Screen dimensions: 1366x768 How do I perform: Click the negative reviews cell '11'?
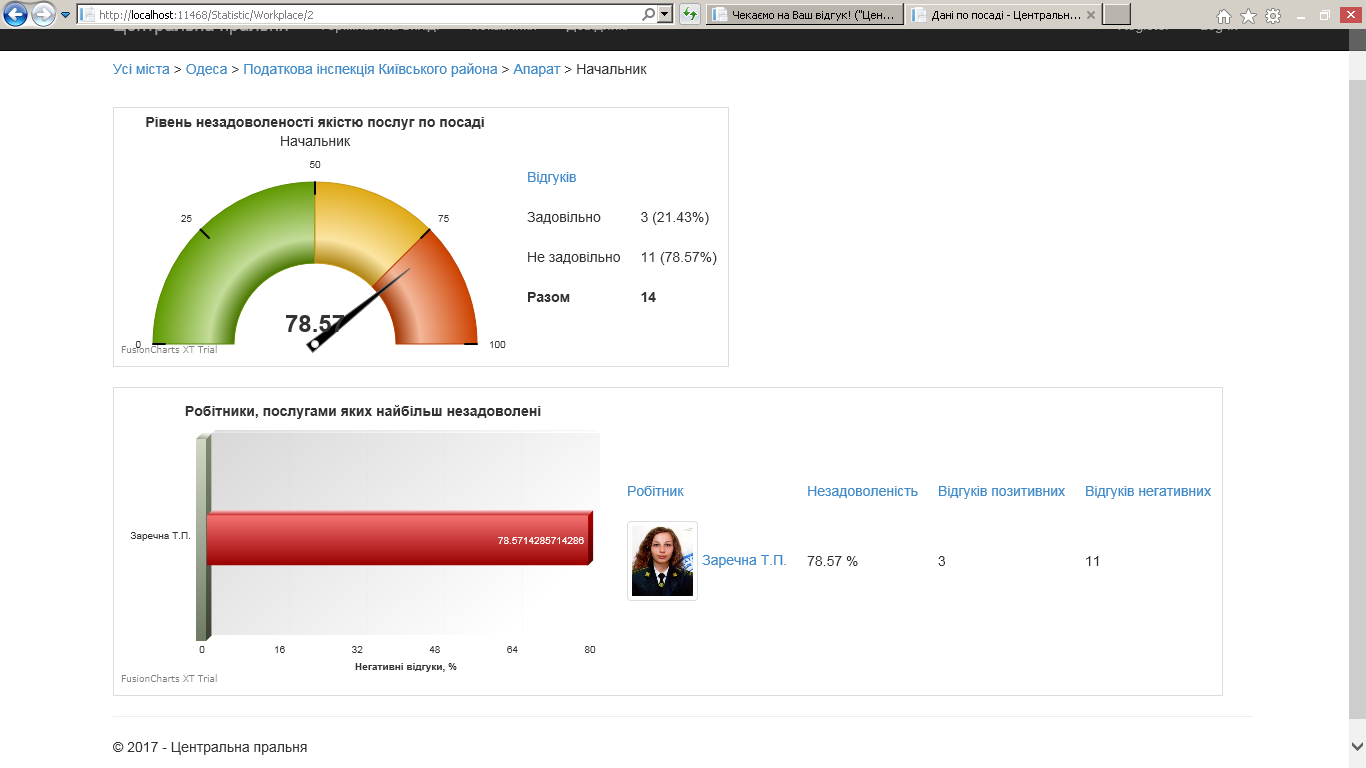coord(1092,561)
